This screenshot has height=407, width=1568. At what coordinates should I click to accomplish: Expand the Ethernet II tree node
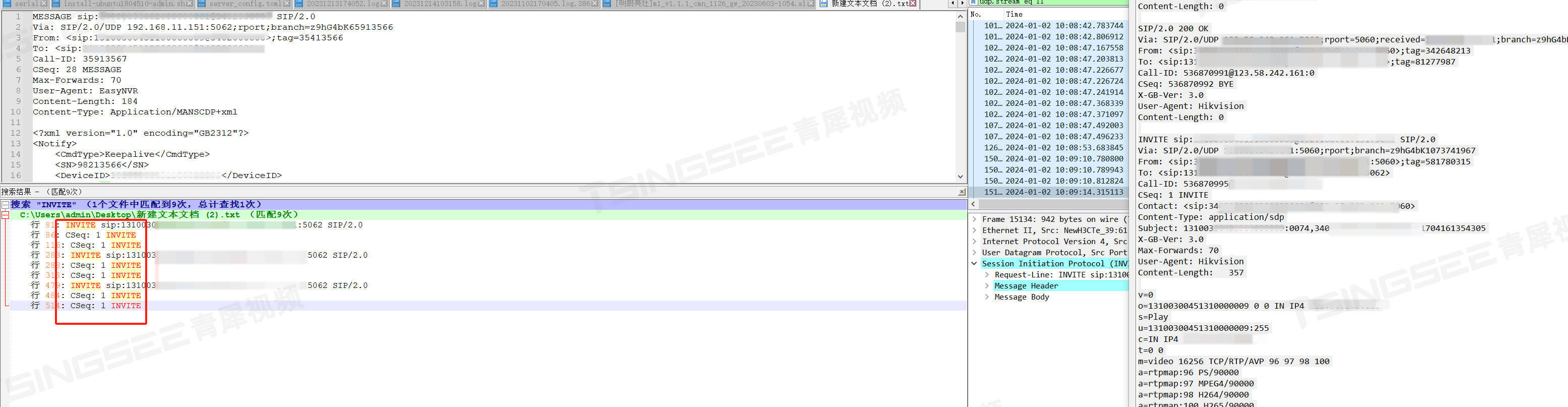(x=975, y=230)
